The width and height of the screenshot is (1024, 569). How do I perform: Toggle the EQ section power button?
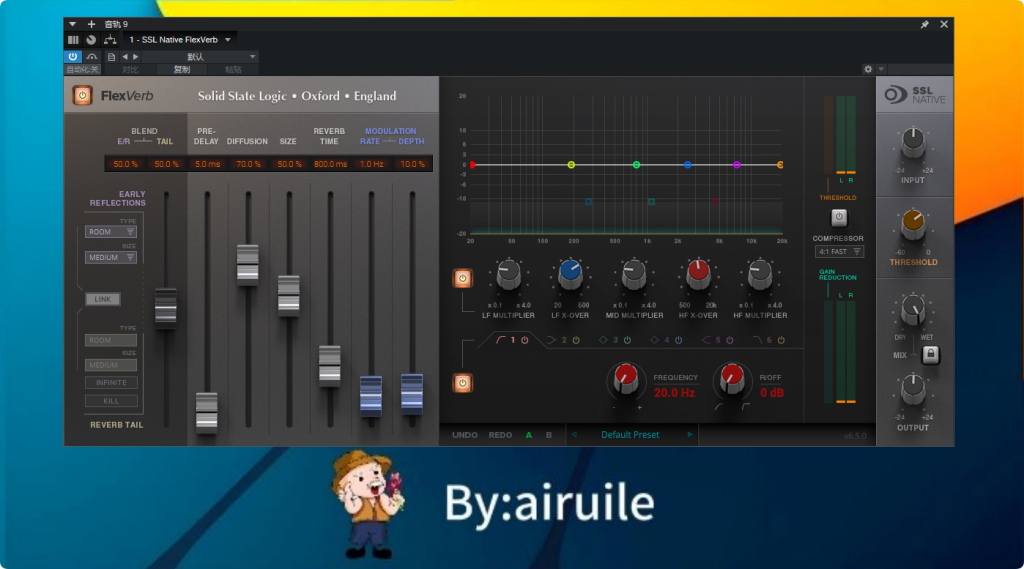point(462,383)
